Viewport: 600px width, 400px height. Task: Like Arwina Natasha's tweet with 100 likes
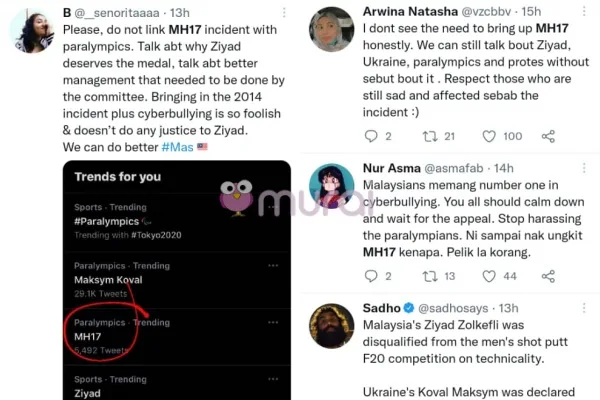point(489,136)
